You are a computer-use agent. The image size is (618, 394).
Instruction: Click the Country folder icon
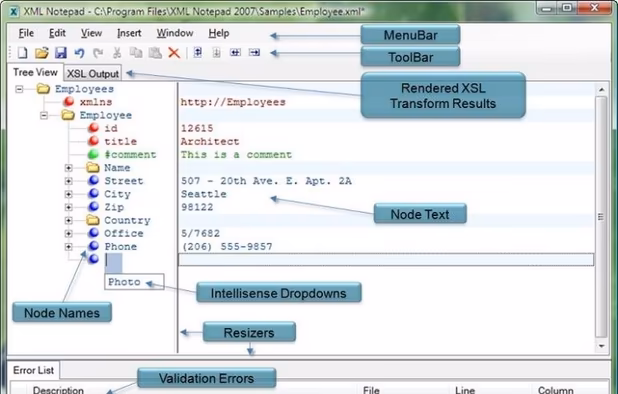click(93, 220)
